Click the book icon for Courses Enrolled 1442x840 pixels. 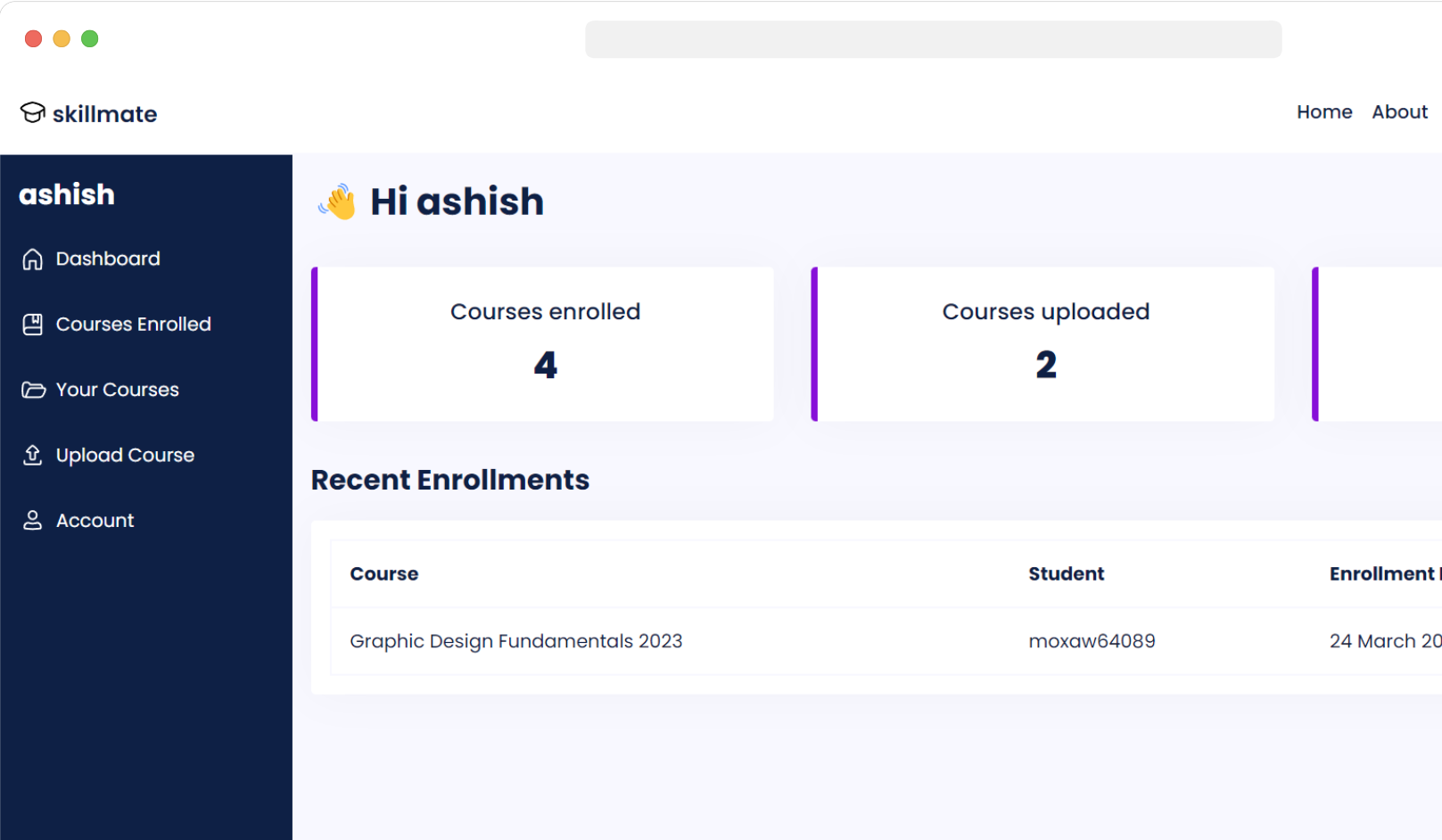point(33,325)
